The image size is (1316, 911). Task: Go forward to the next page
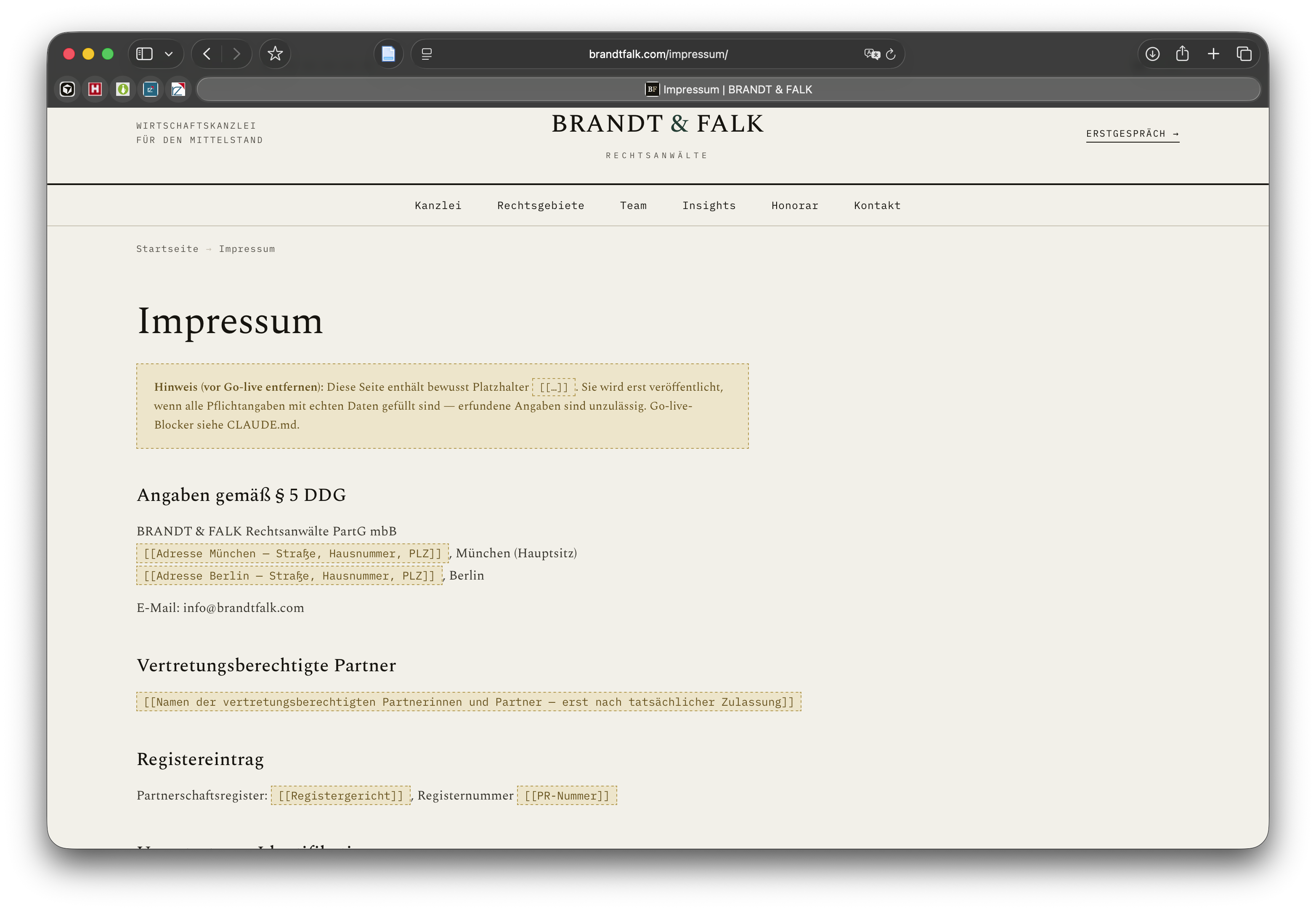(236, 54)
